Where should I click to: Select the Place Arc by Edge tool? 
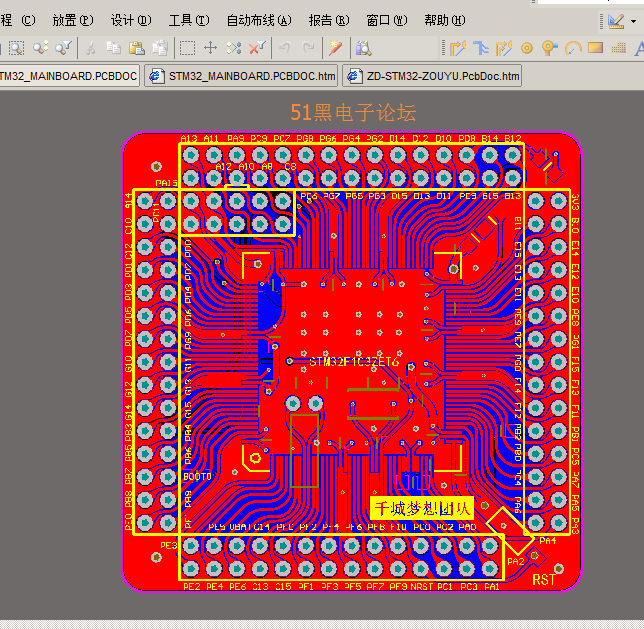(573, 47)
